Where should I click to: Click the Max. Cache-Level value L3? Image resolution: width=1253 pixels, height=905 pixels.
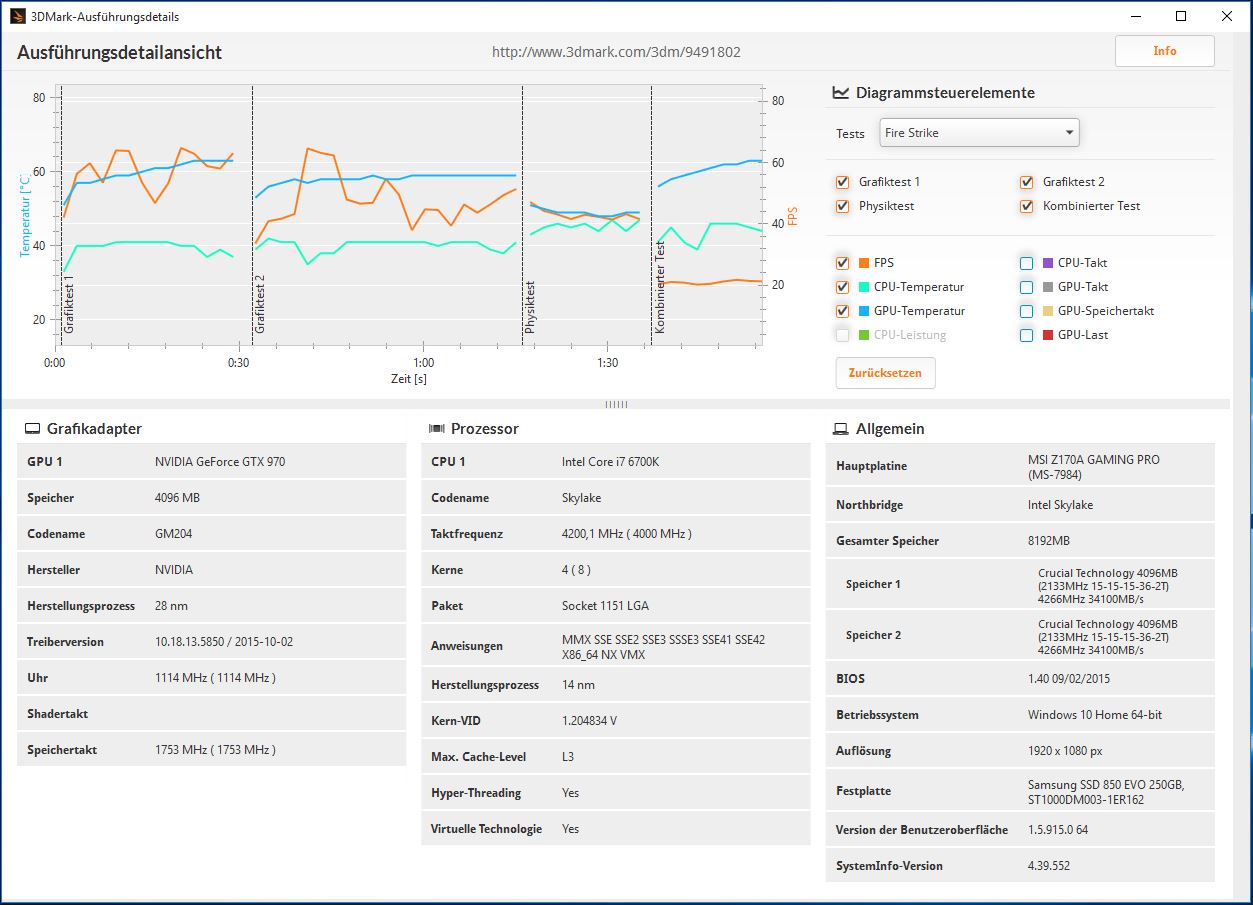568,757
